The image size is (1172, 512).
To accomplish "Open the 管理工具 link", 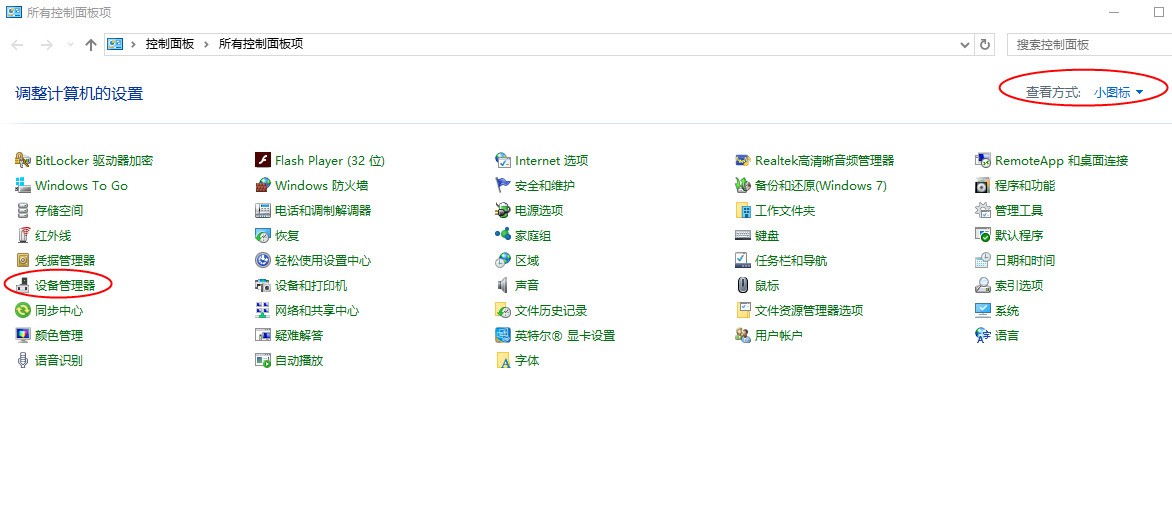I will click(1019, 211).
